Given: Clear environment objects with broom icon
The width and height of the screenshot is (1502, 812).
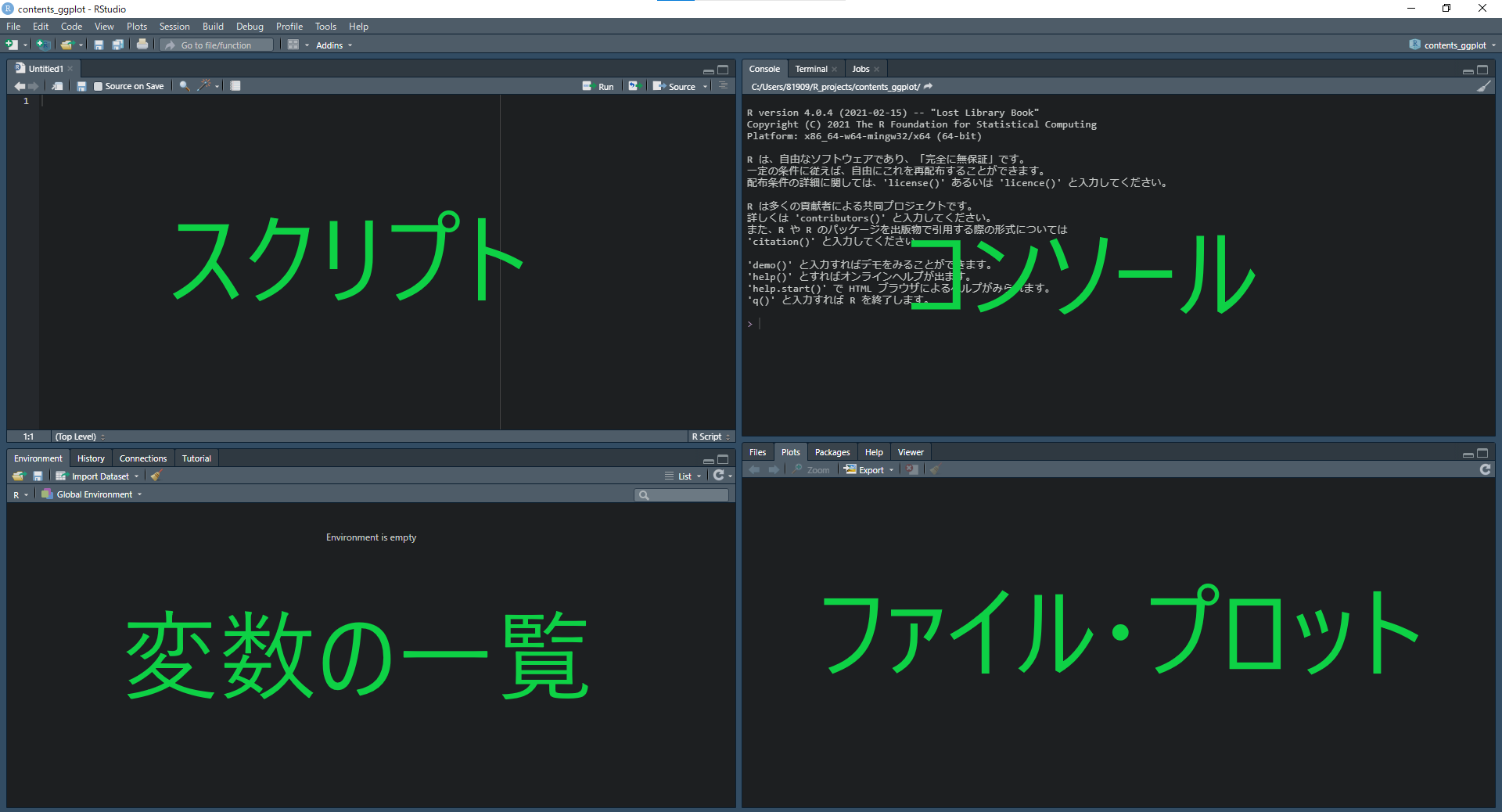Looking at the screenshot, I should pos(156,476).
